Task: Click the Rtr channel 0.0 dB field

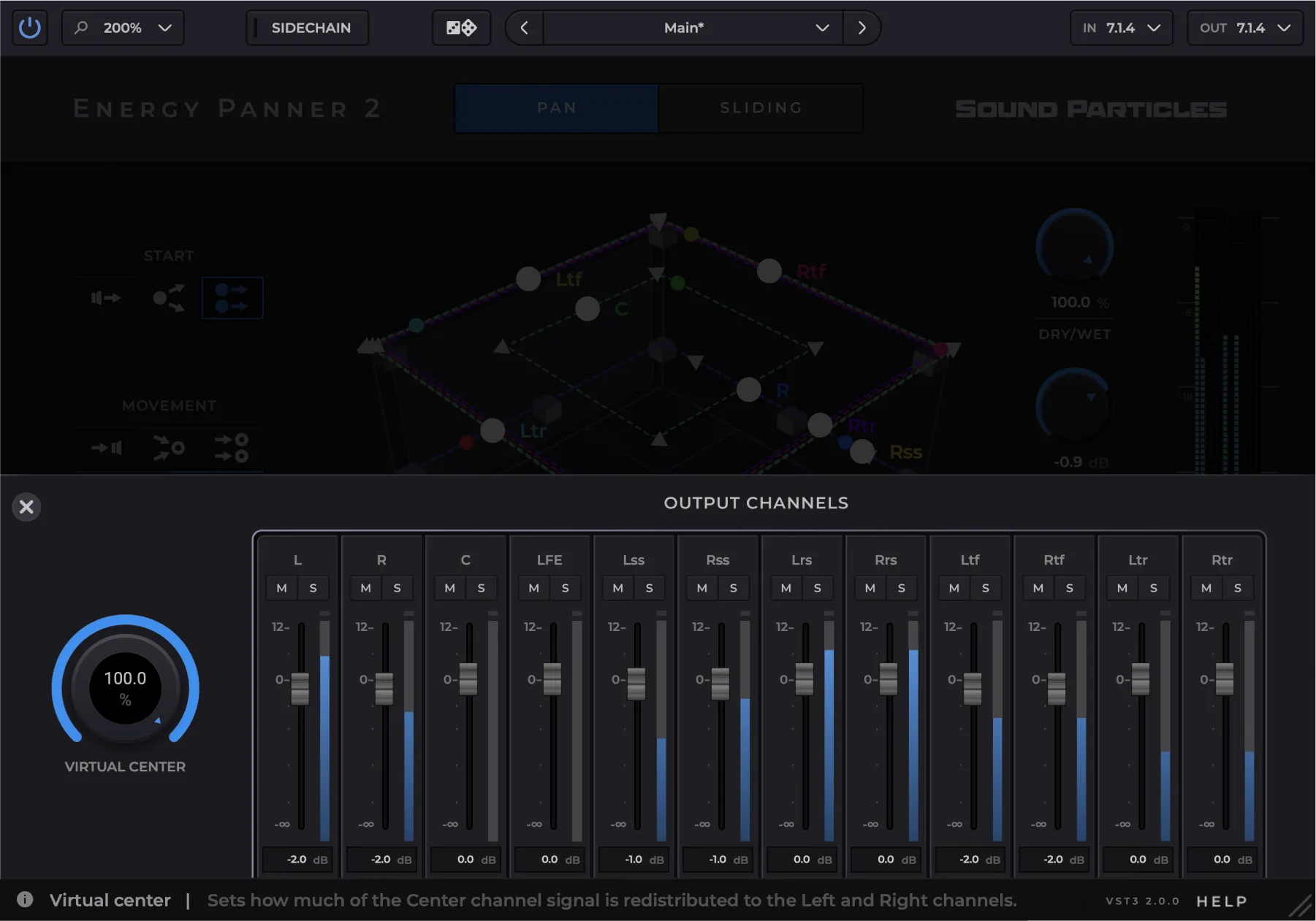Action: click(x=1222, y=860)
